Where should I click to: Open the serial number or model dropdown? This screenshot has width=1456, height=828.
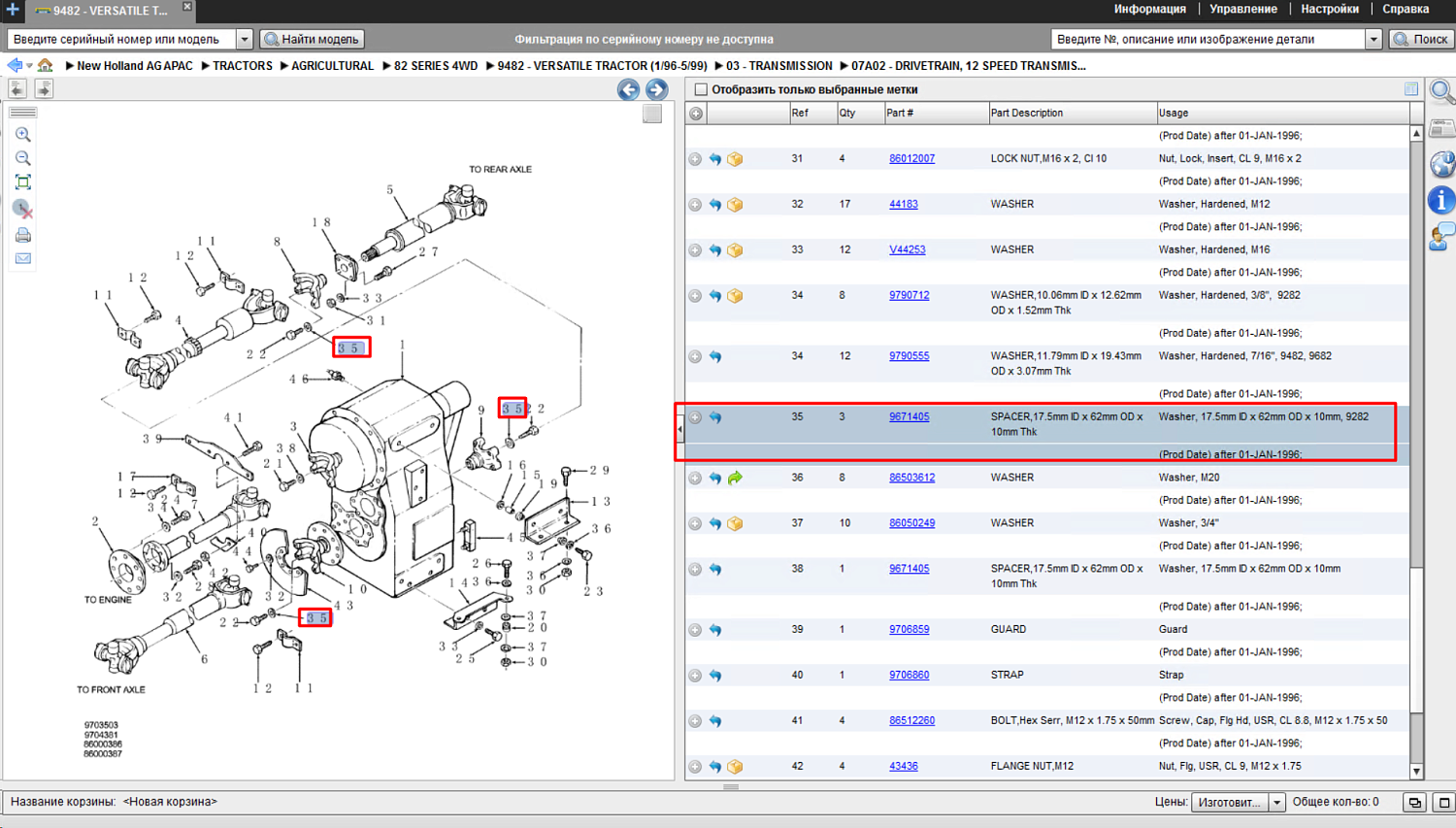click(245, 40)
